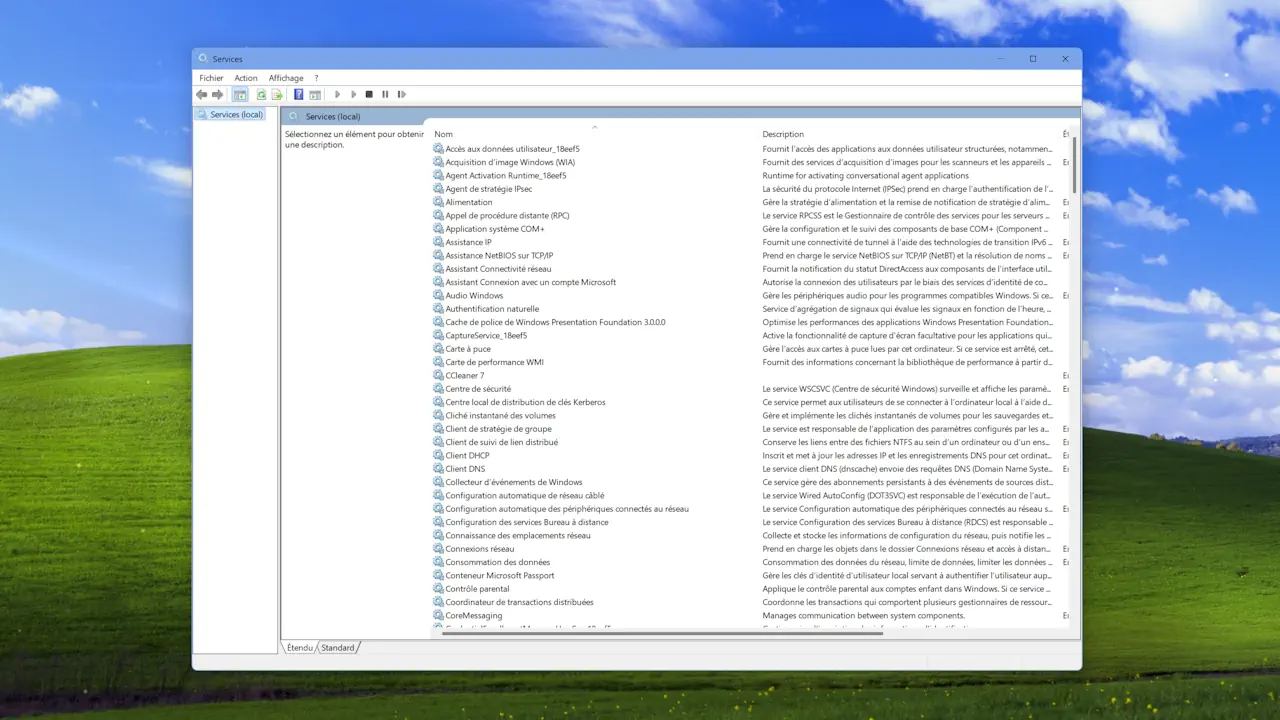Toggle the Show/Hide console tree icon
The height and width of the screenshot is (720, 1280).
(x=240, y=94)
